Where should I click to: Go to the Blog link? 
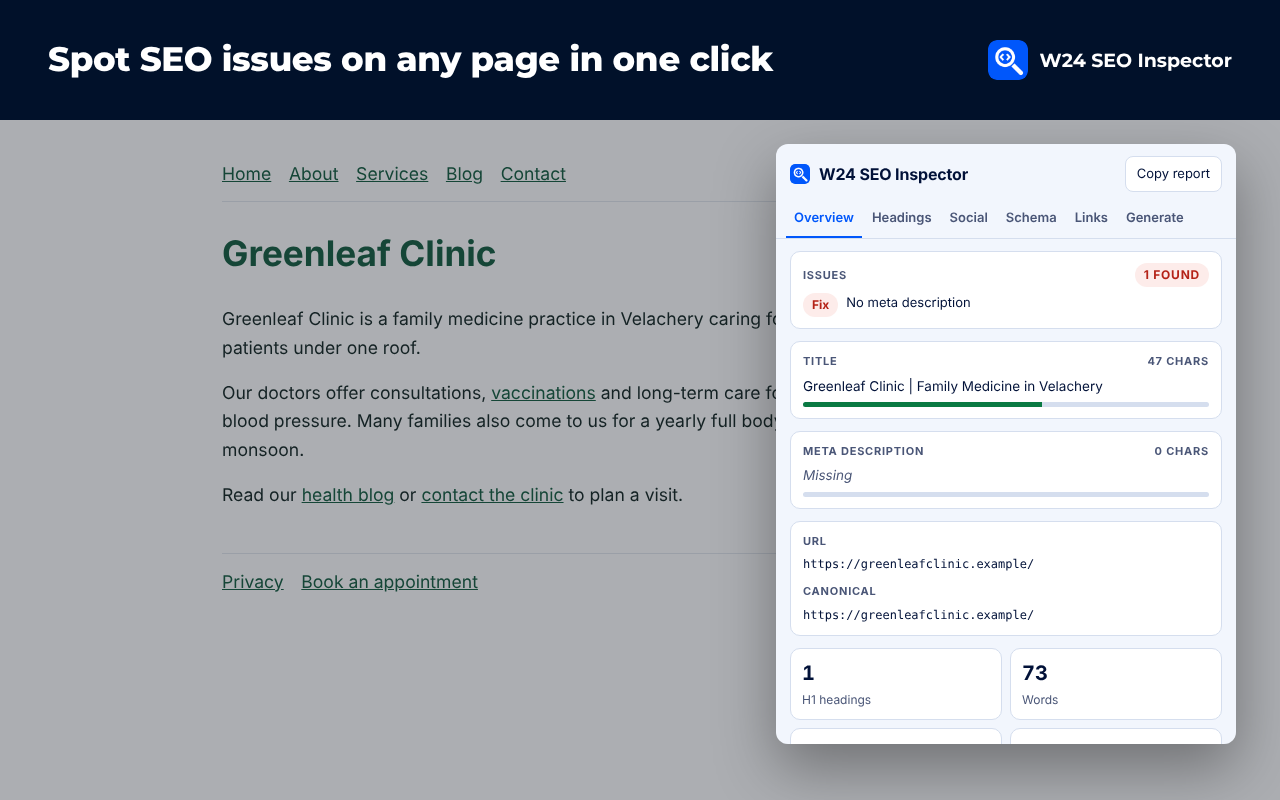(x=464, y=174)
